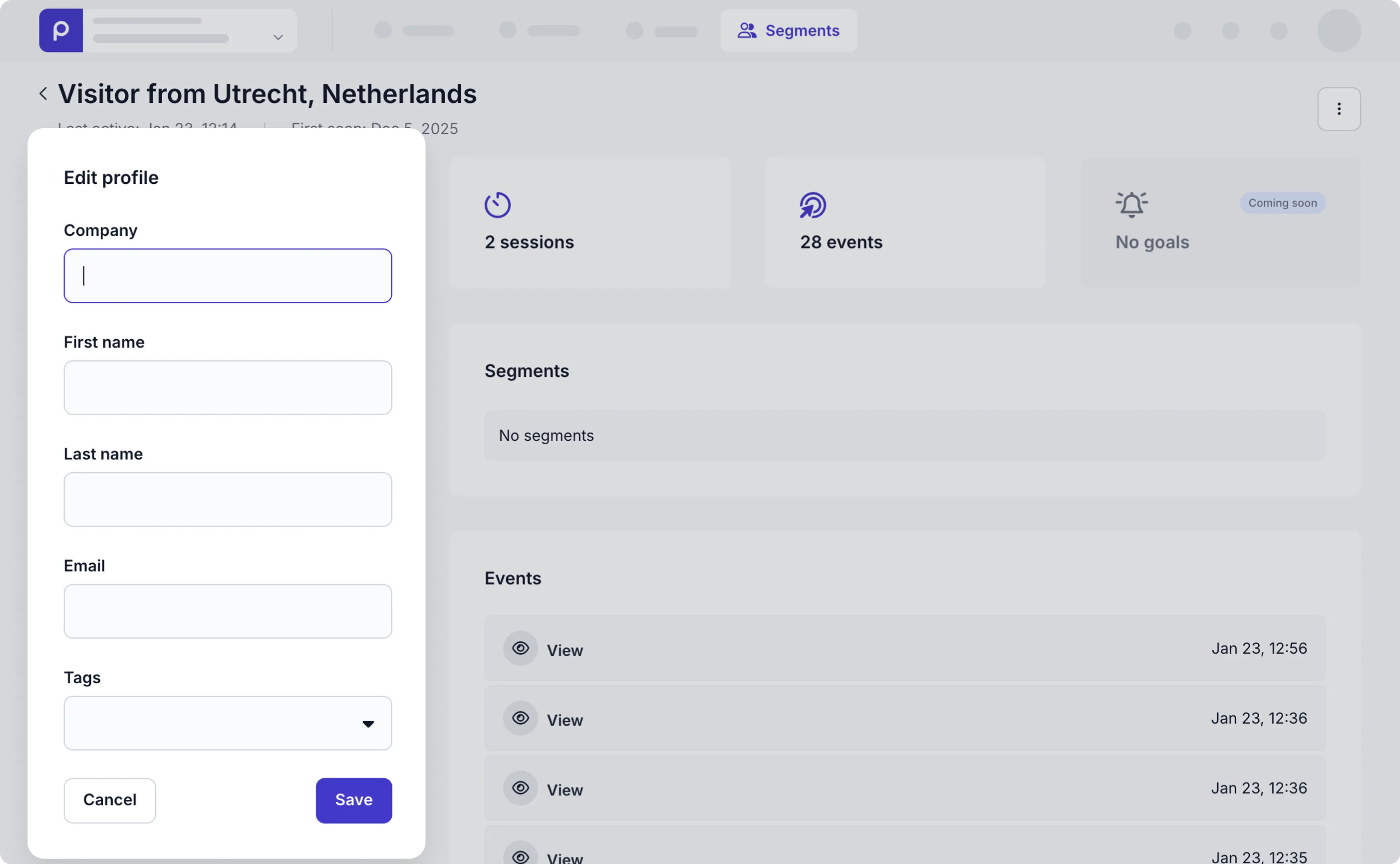
Task: Cancel the Edit profile dialog
Action: [110, 799]
